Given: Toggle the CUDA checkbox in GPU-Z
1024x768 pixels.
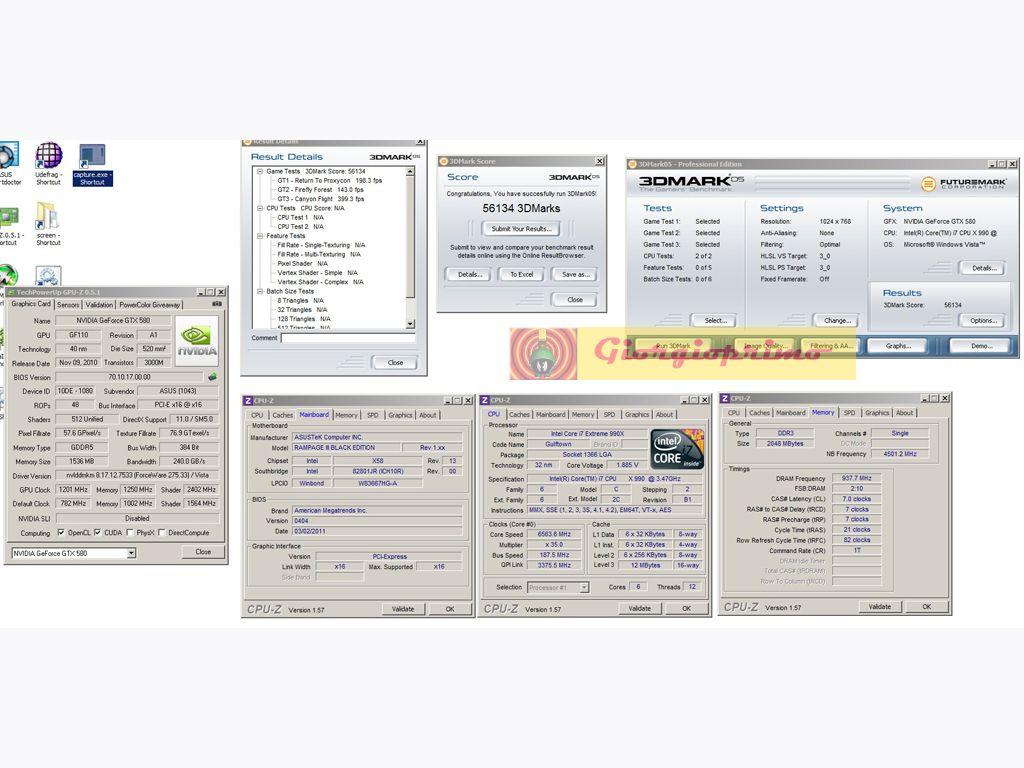Looking at the screenshot, I should click(97, 533).
